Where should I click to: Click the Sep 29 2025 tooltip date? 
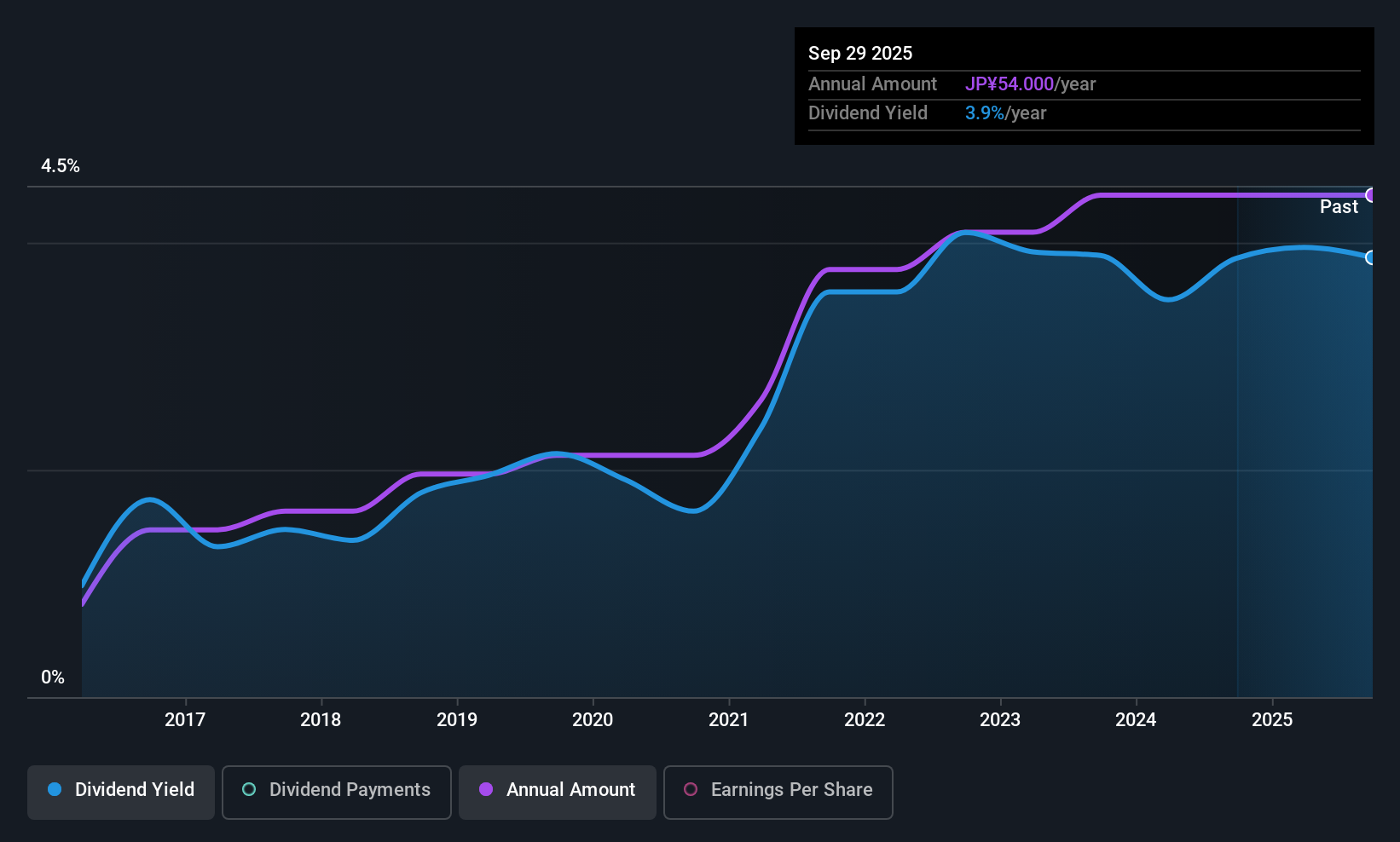pyautogui.click(x=860, y=54)
